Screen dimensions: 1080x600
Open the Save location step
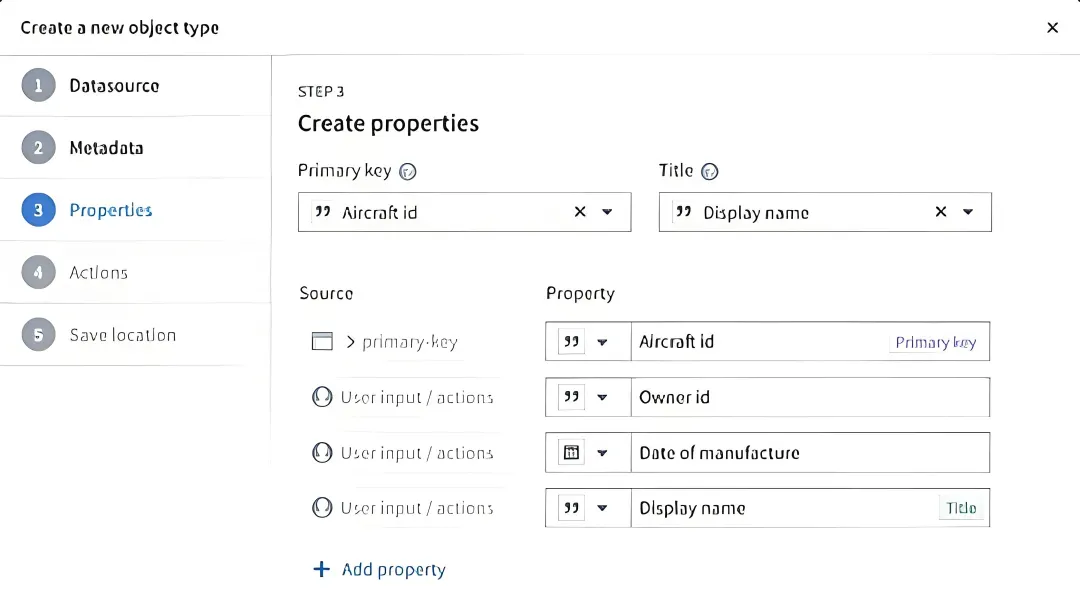pyautogui.click(x=122, y=335)
